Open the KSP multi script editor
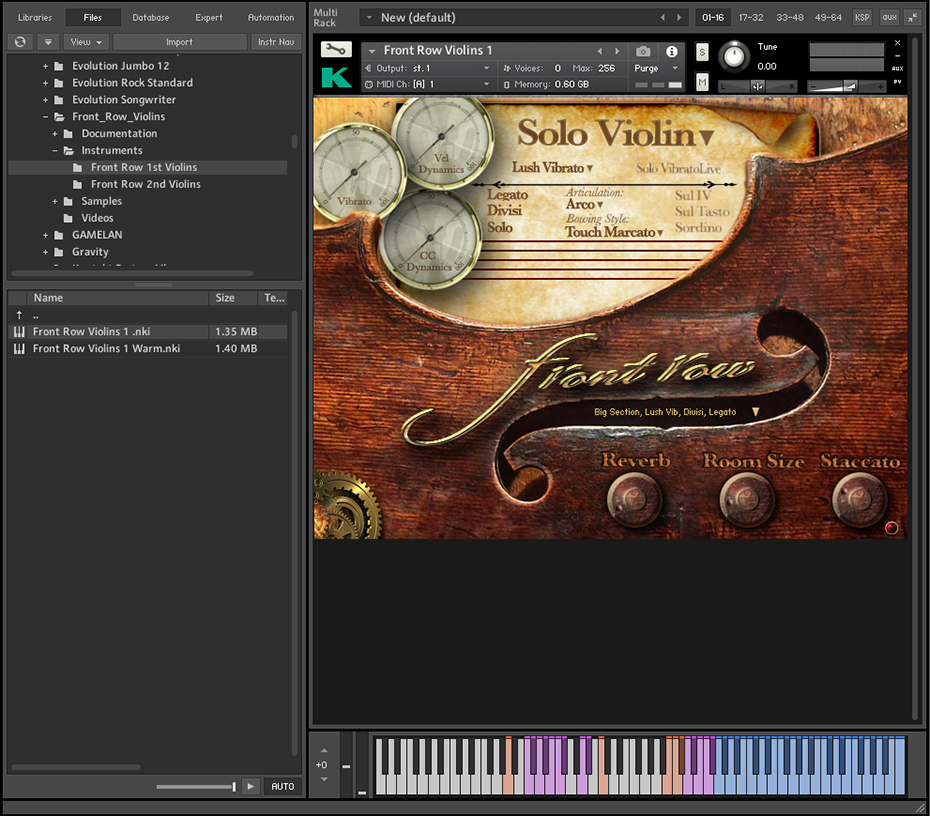The image size is (930, 816). click(x=862, y=18)
